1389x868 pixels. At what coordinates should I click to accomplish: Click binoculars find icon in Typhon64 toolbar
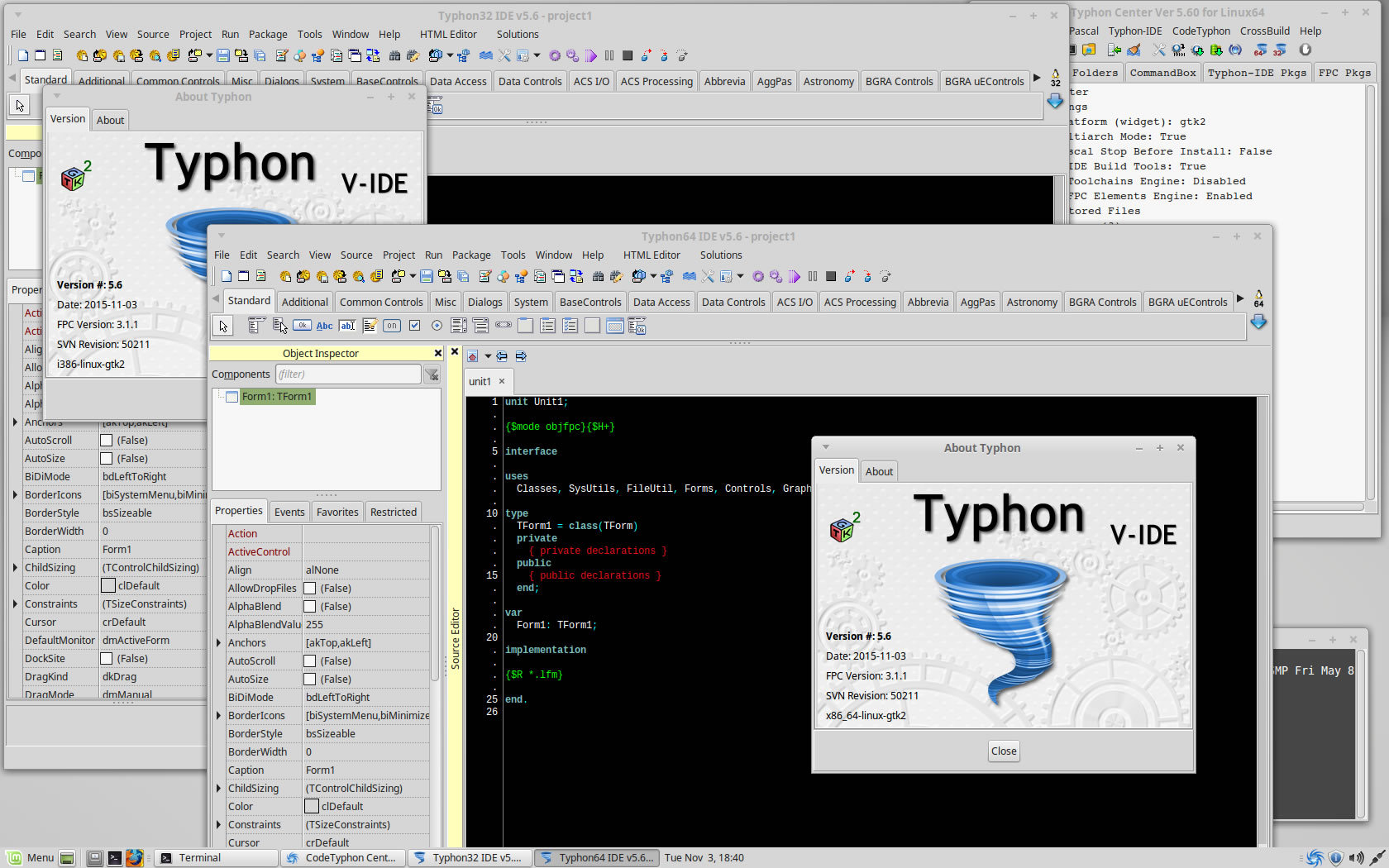click(598, 276)
